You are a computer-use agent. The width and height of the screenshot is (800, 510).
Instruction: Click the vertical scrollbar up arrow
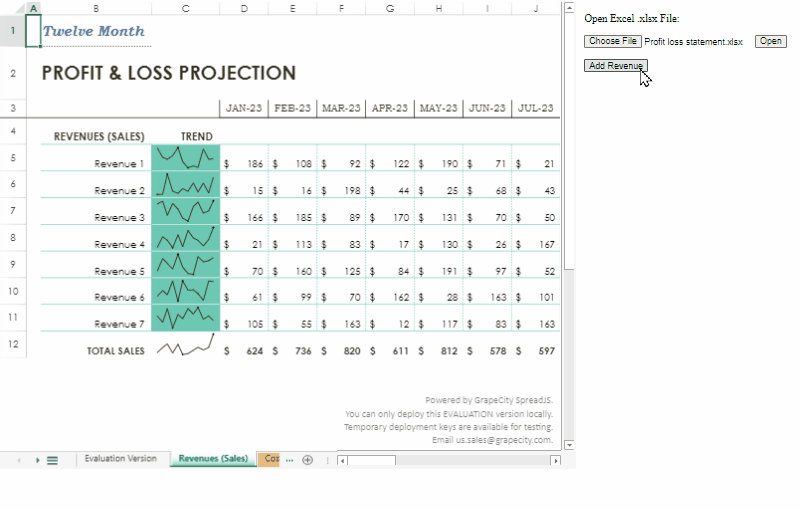point(569,8)
